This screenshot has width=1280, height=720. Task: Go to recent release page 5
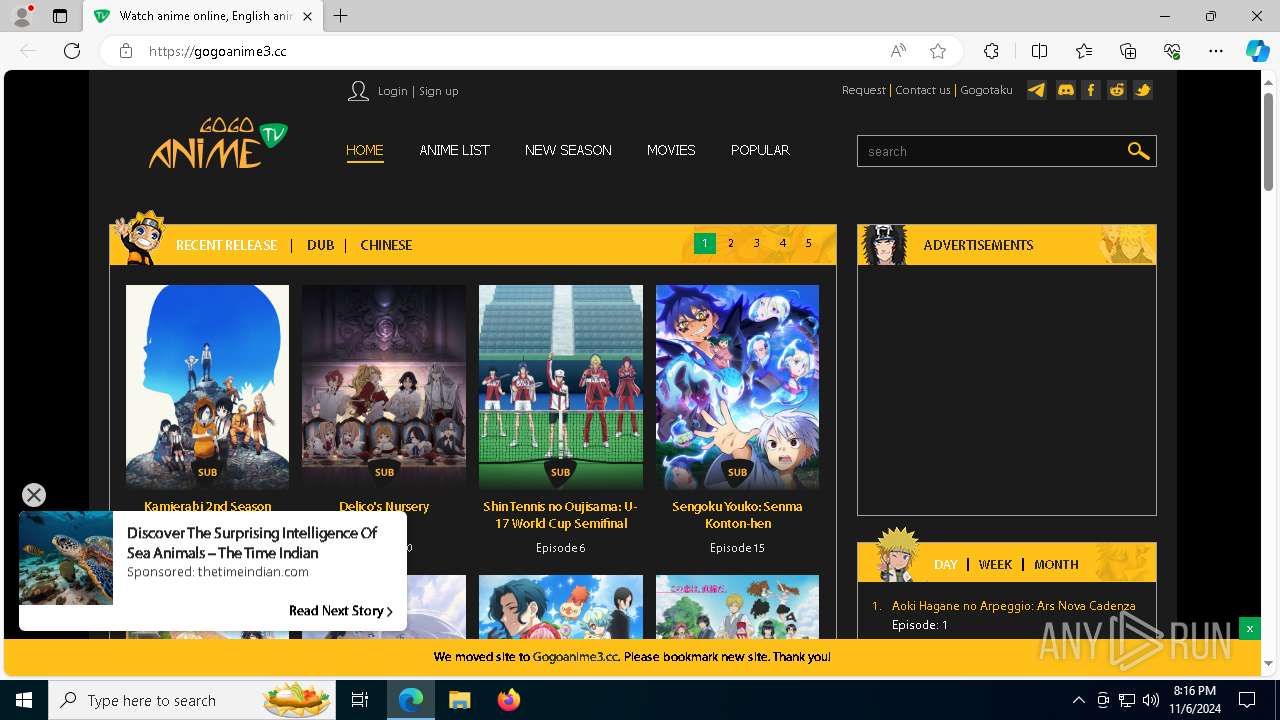[809, 243]
